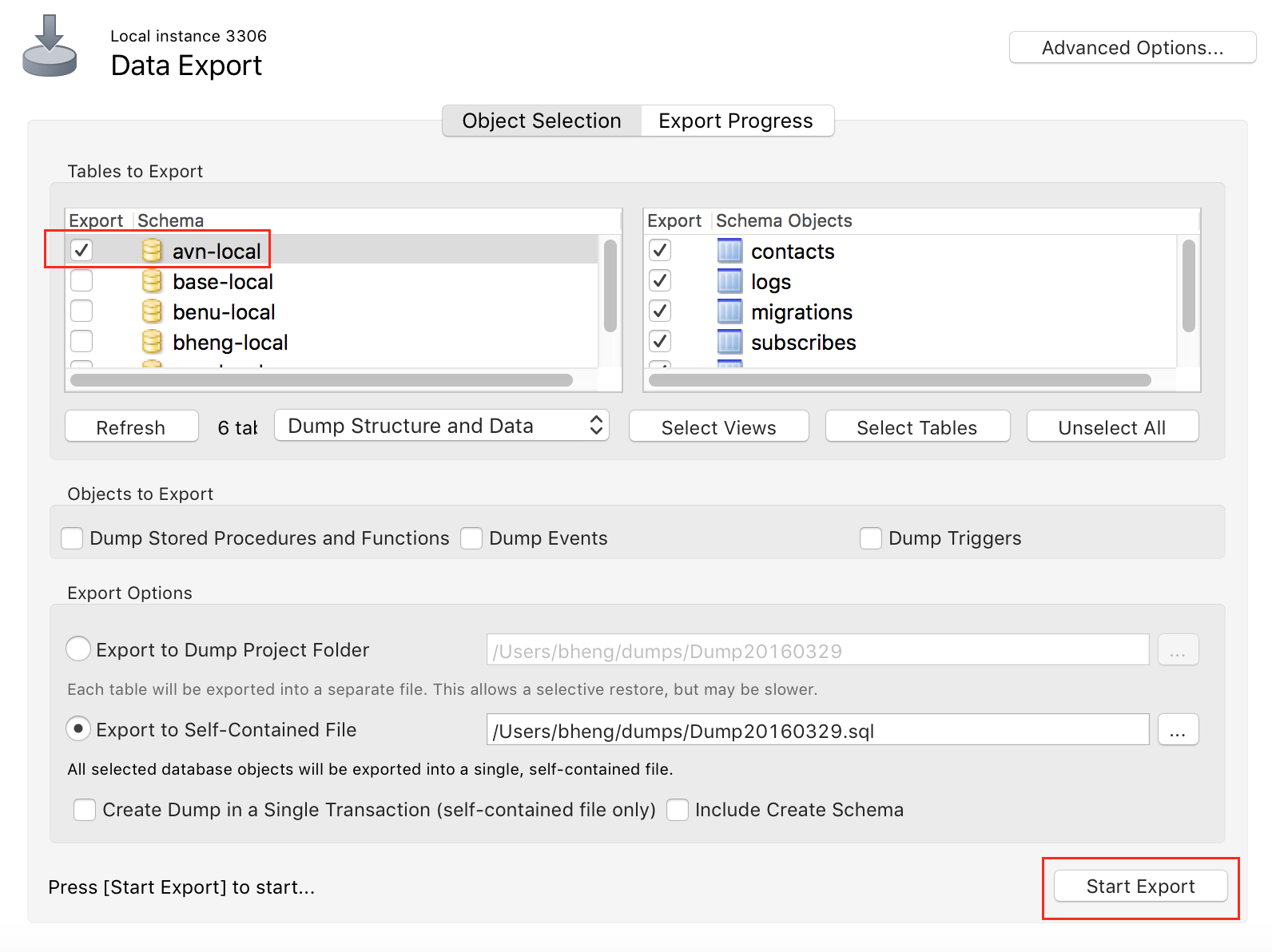Click the contacts table icon
The height and width of the screenshot is (952, 1272).
pyautogui.click(x=729, y=251)
